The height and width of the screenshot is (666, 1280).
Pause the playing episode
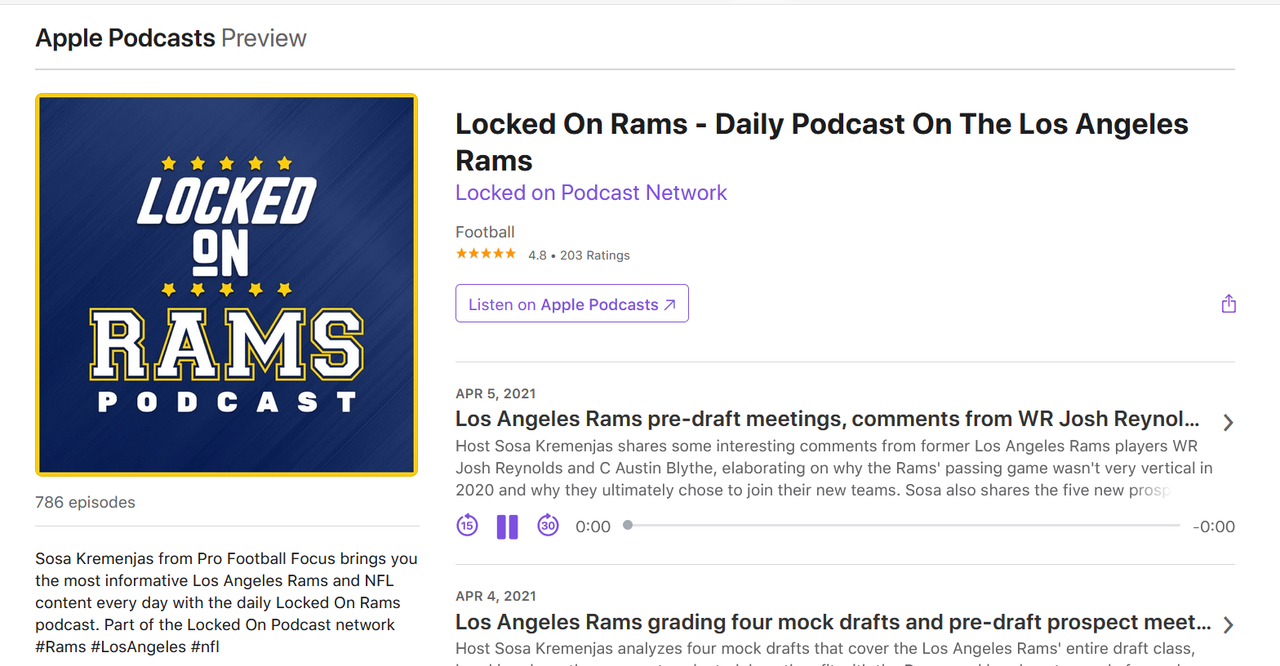(x=508, y=526)
